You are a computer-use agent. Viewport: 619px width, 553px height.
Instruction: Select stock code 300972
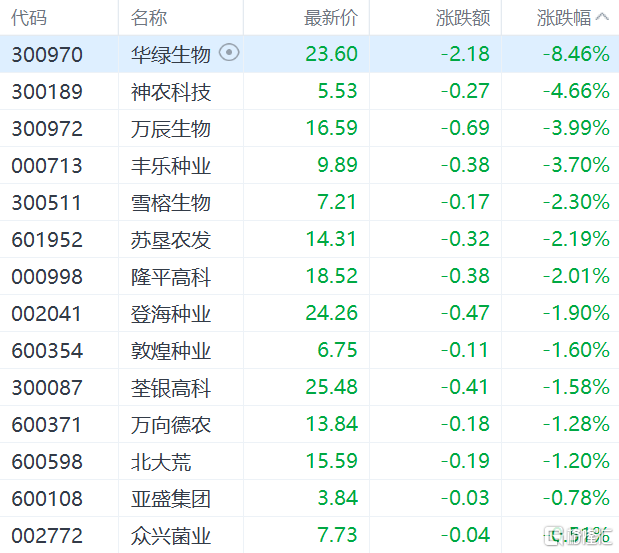coord(47,129)
